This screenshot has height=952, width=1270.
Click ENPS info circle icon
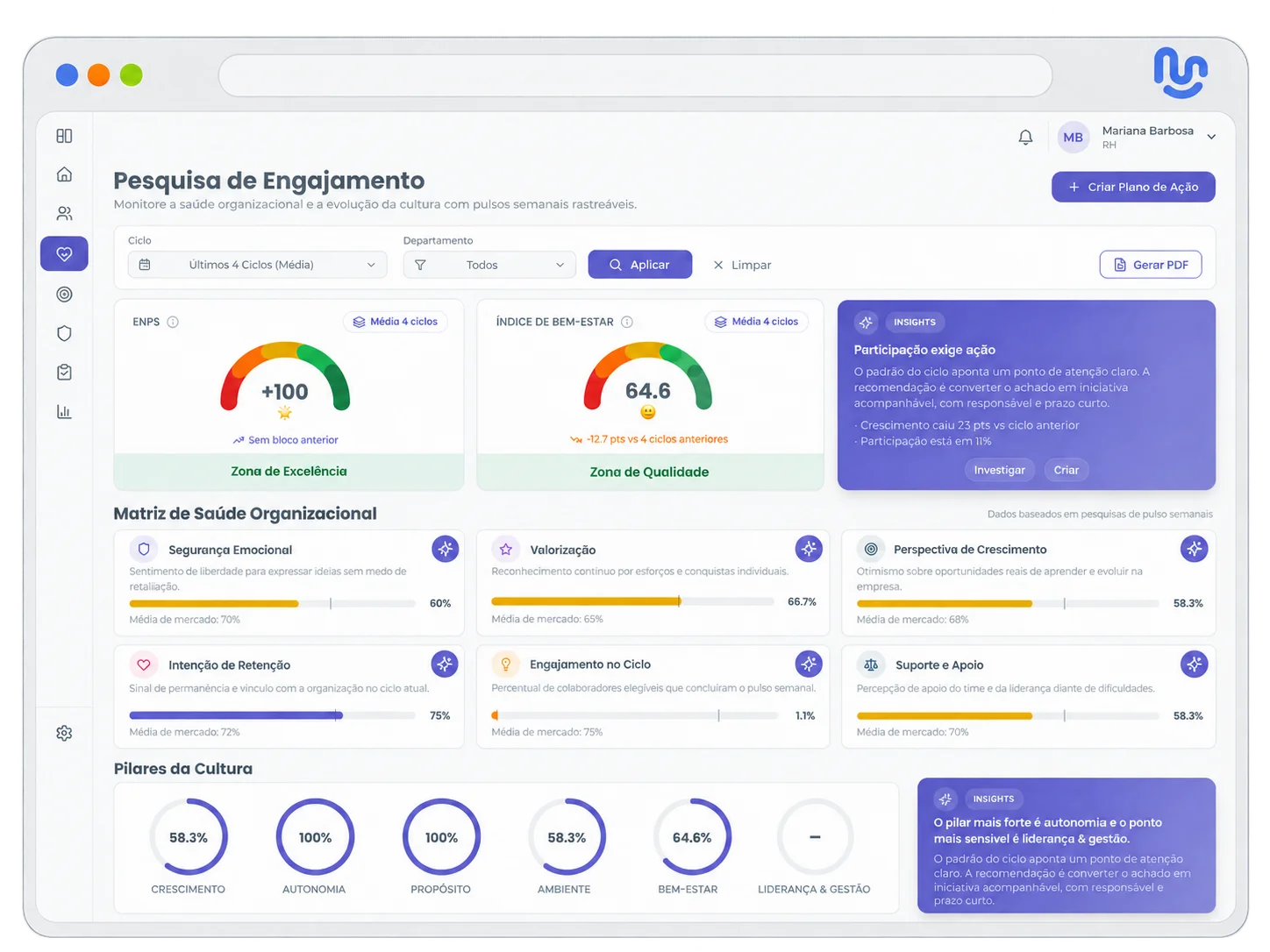pyautogui.click(x=173, y=322)
